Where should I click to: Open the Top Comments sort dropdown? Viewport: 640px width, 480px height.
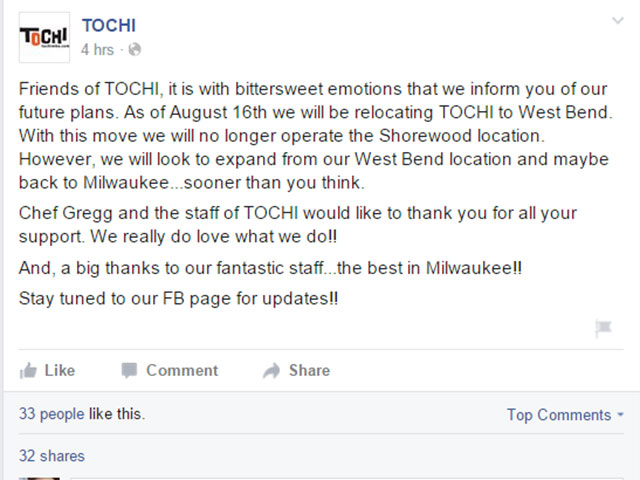(565, 415)
